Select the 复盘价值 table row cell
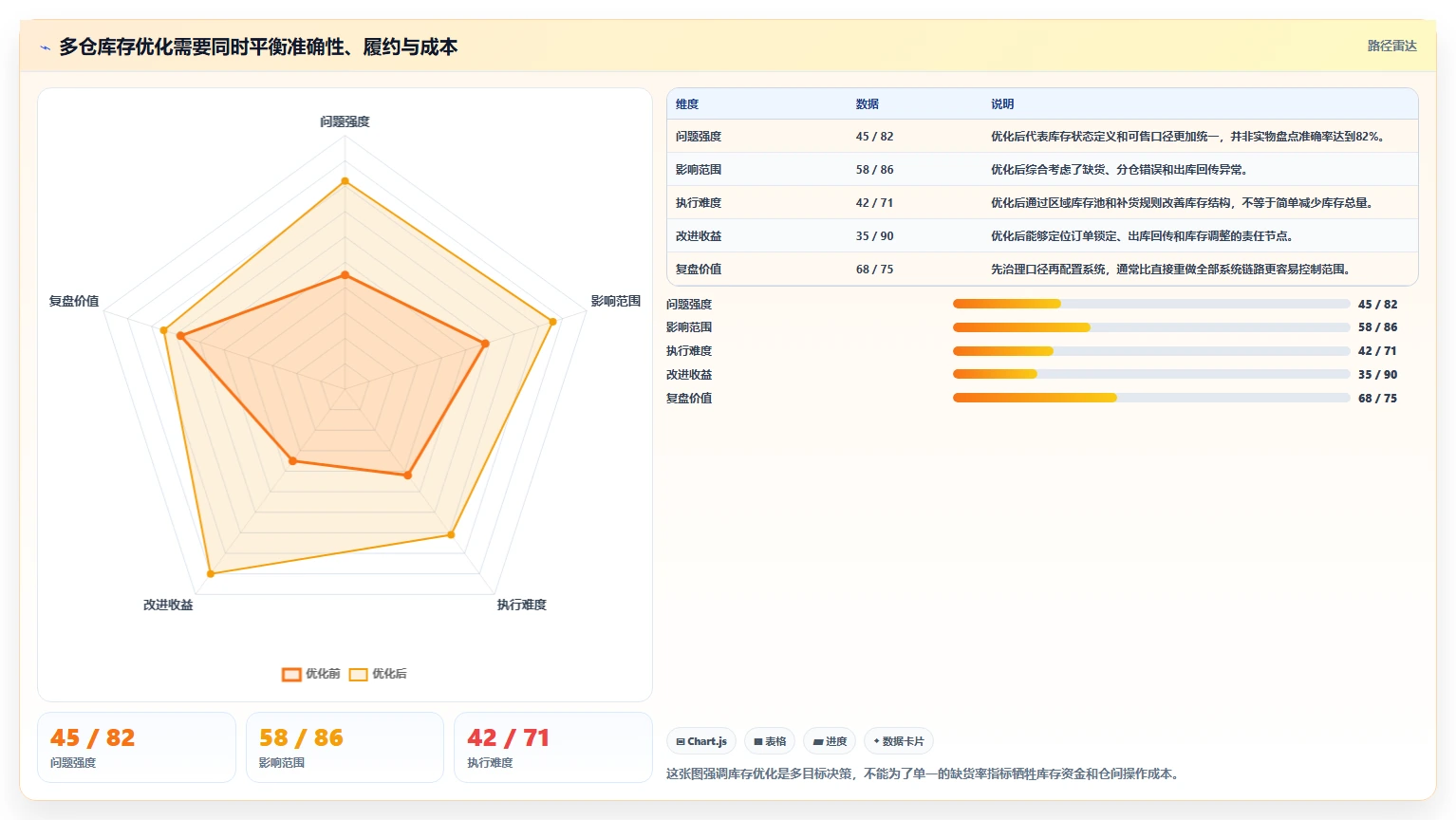Image resolution: width=1456 pixels, height=820 pixels. 699,270
